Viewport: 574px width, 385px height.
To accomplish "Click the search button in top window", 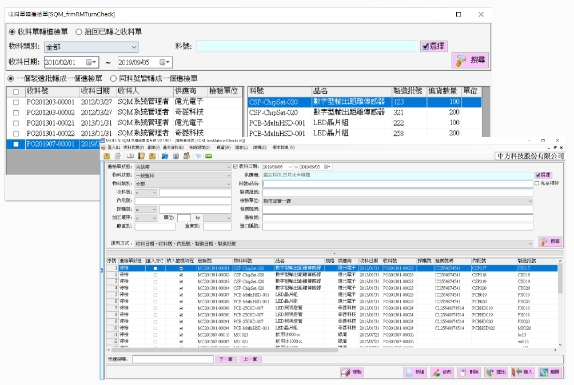I will (x=470, y=60).
